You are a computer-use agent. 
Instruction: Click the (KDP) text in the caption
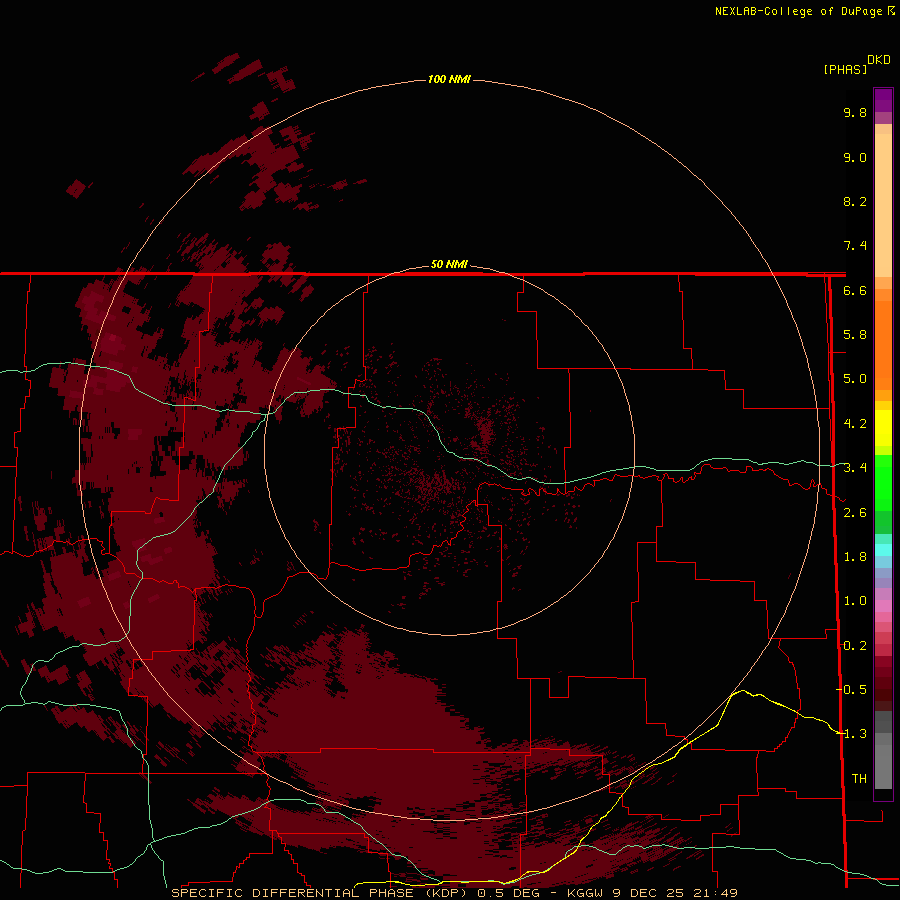click(x=446, y=893)
